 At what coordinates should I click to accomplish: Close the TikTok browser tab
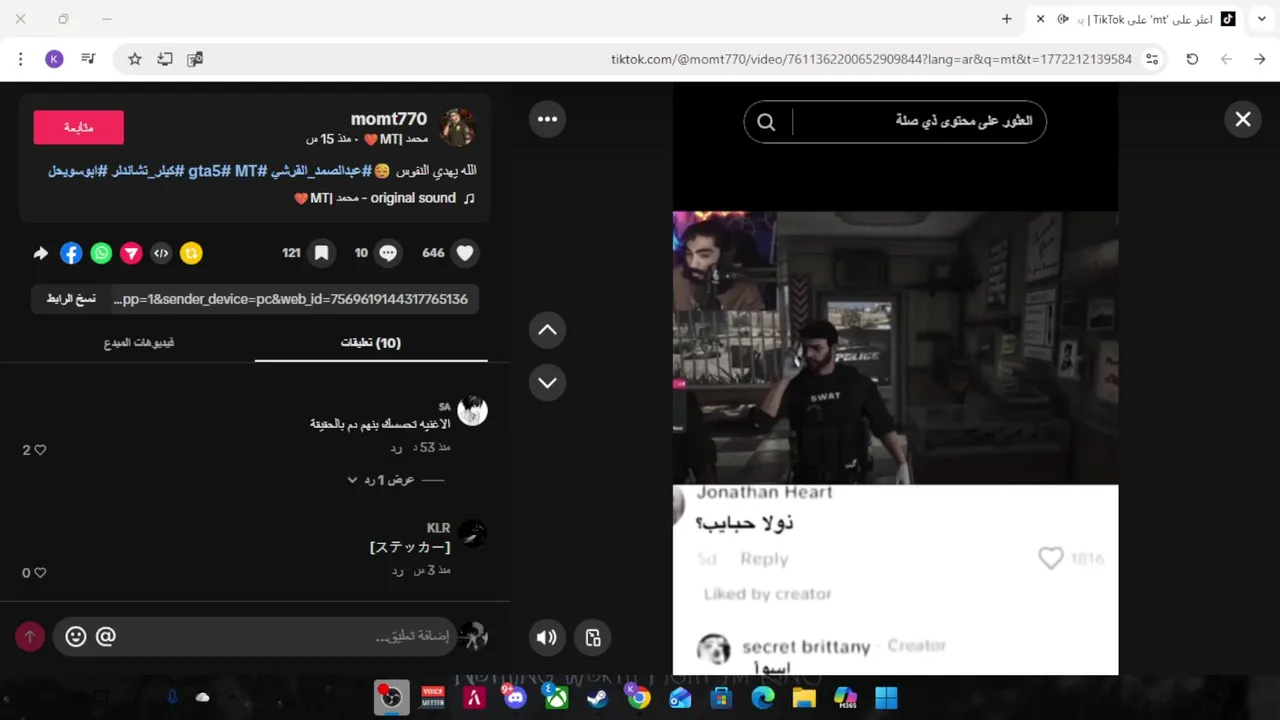[x=1040, y=19]
